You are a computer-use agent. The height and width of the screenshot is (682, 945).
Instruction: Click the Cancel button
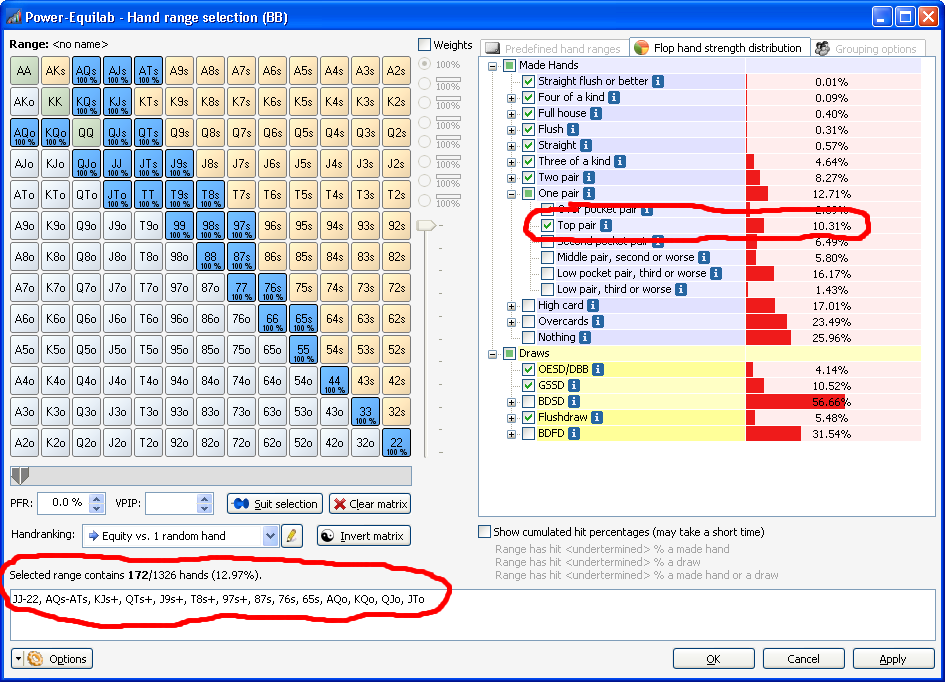pos(803,659)
